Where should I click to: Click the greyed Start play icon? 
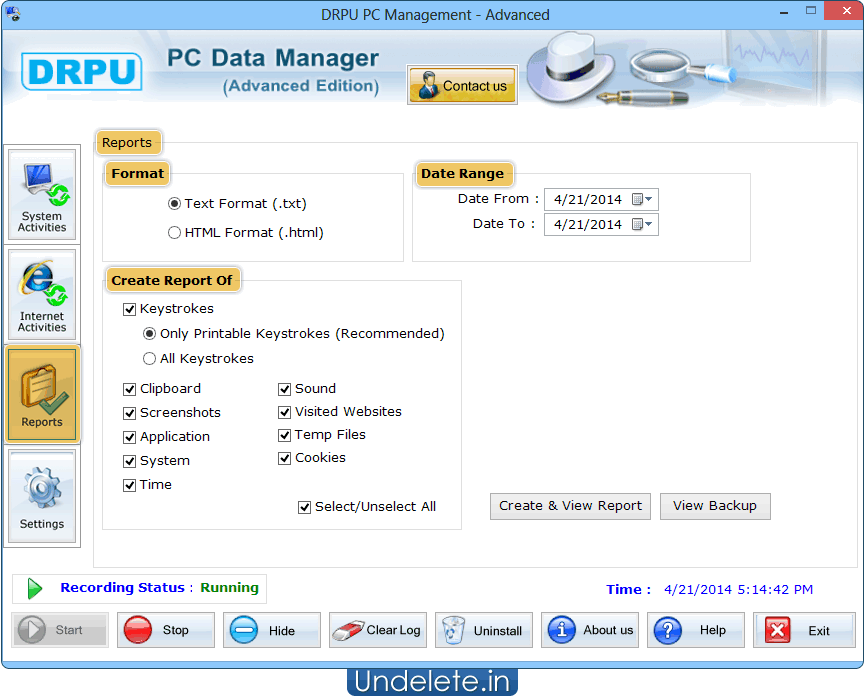pyautogui.click(x=32, y=630)
